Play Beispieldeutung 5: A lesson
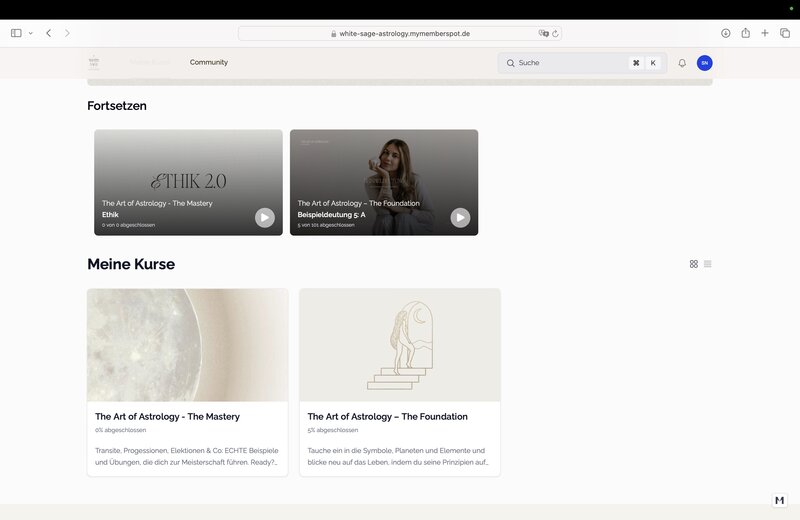 tap(460, 217)
